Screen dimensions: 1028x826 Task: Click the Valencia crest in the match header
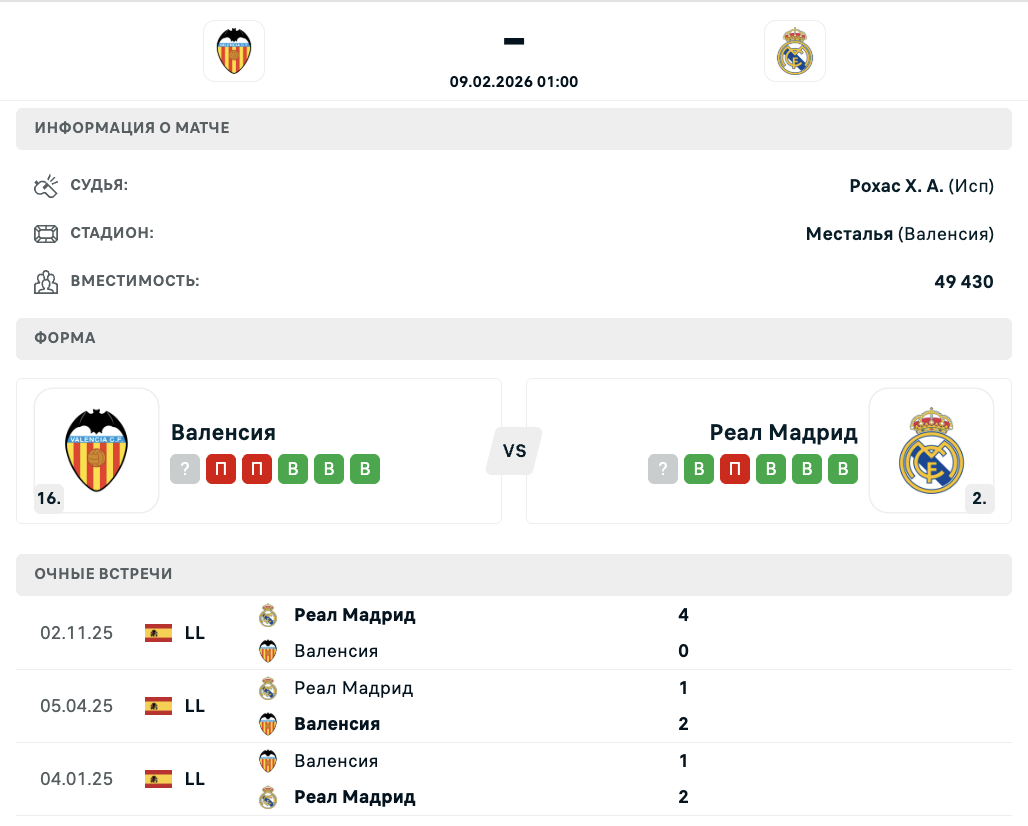(234, 51)
